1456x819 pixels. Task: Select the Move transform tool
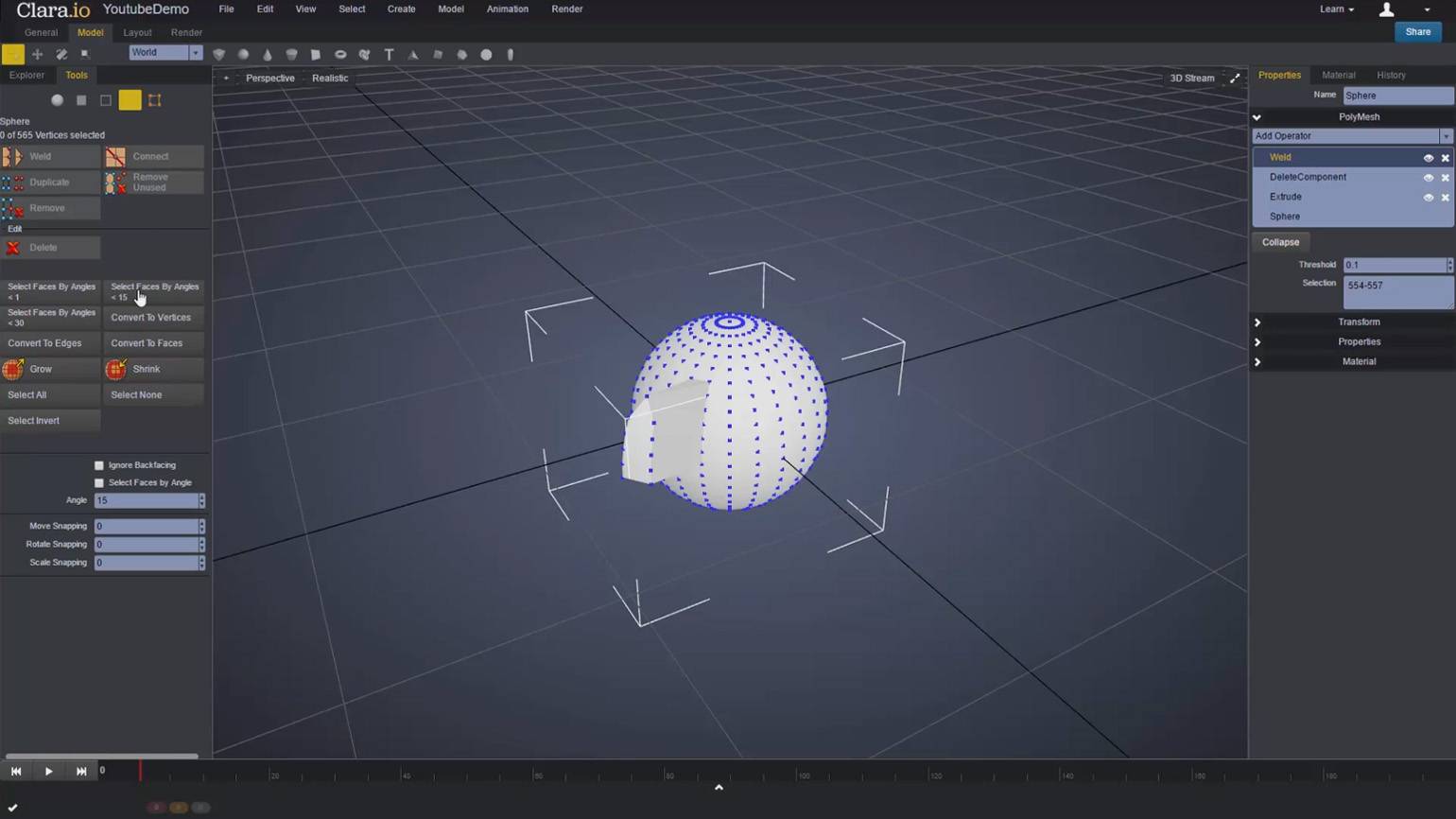(38, 55)
